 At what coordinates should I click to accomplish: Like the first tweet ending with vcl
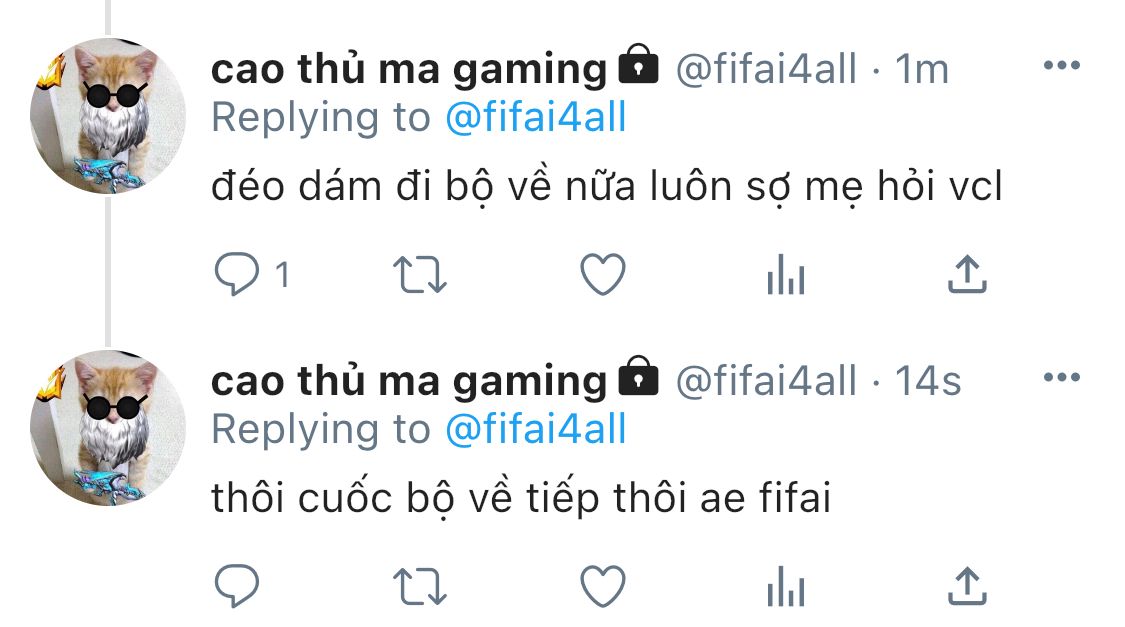tap(603, 275)
